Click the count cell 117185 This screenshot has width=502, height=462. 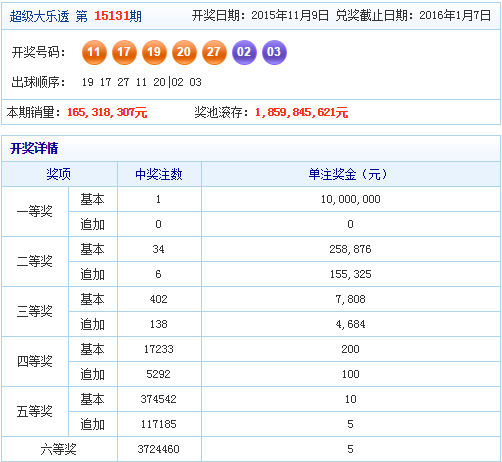(x=158, y=424)
